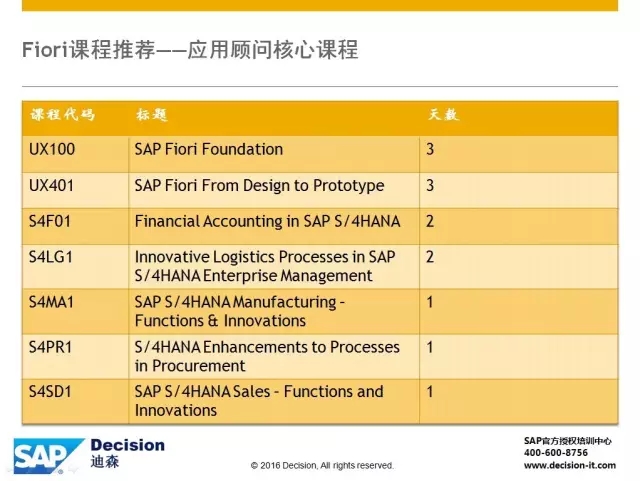The width and height of the screenshot is (640, 481).
Task: Select the S4PR1 course code
Action: coord(50,347)
